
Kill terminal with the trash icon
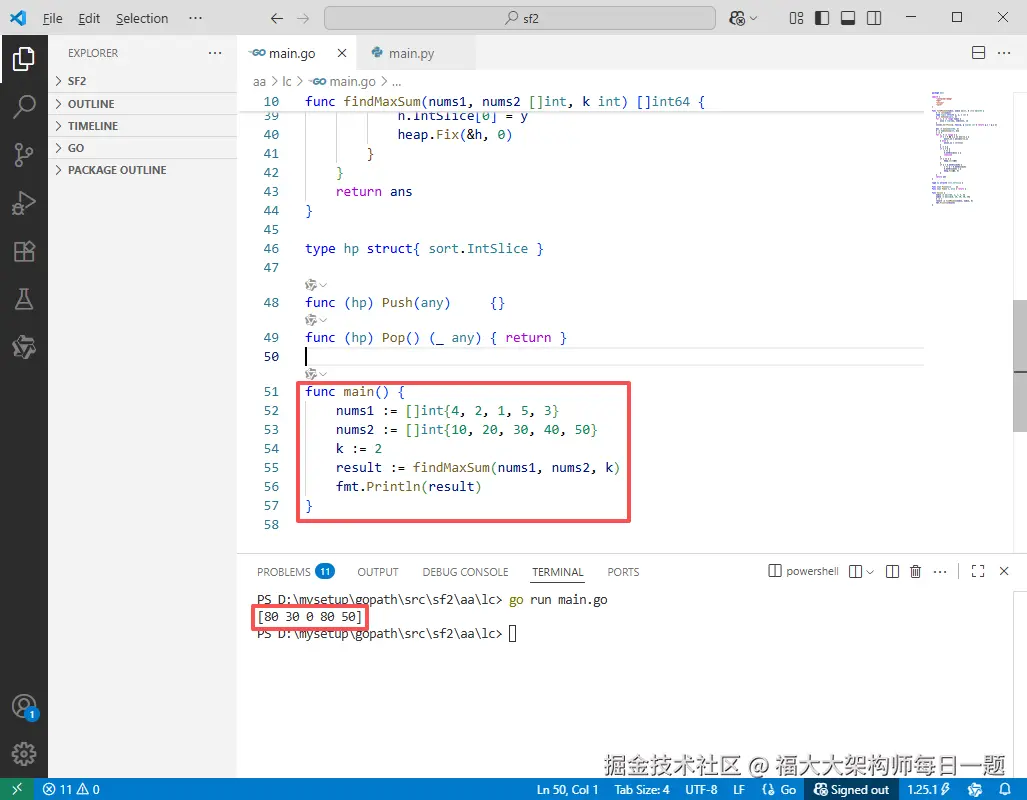pos(916,572)
